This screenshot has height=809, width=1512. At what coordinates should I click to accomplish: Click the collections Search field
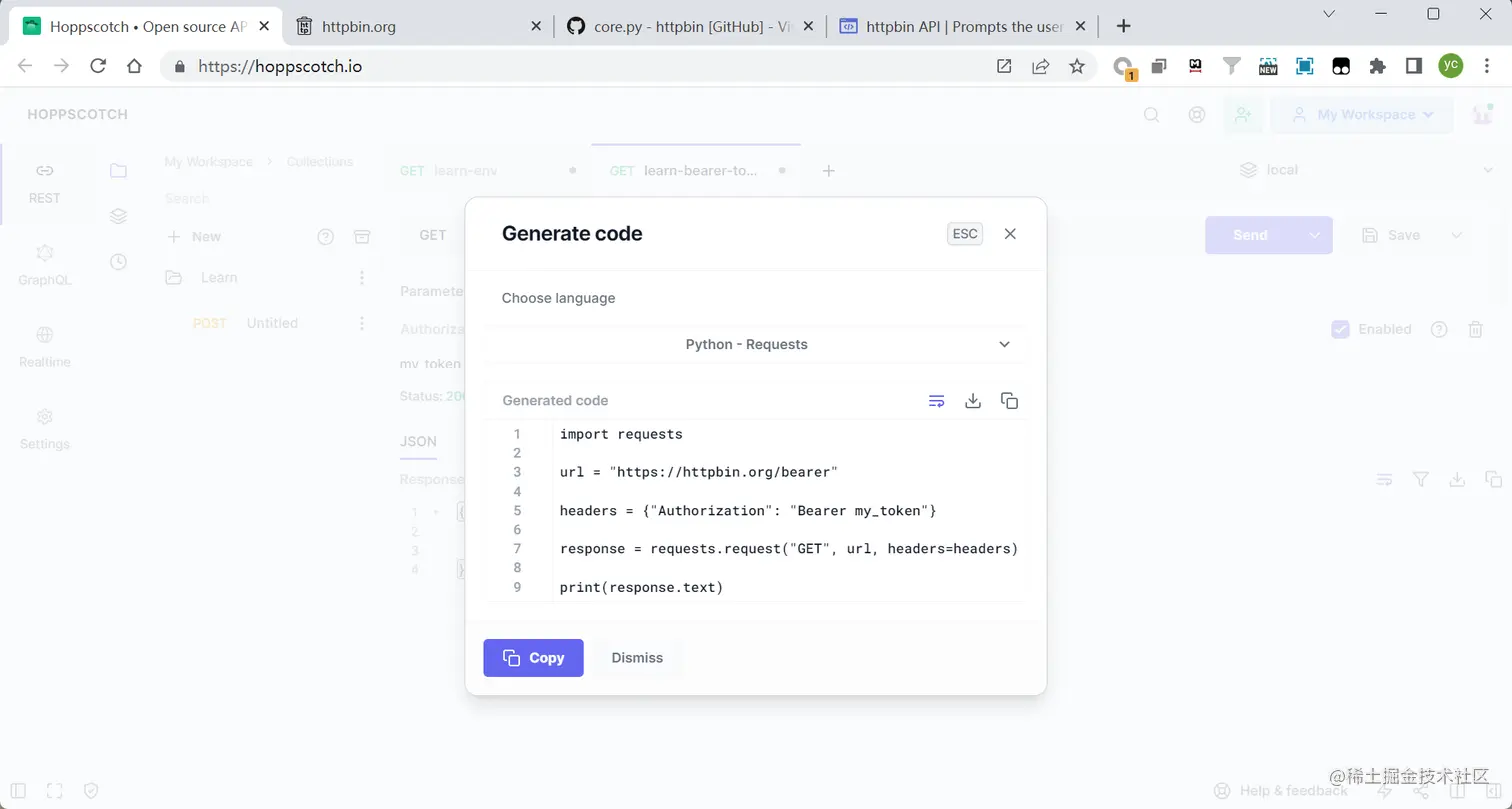point(268,199)
